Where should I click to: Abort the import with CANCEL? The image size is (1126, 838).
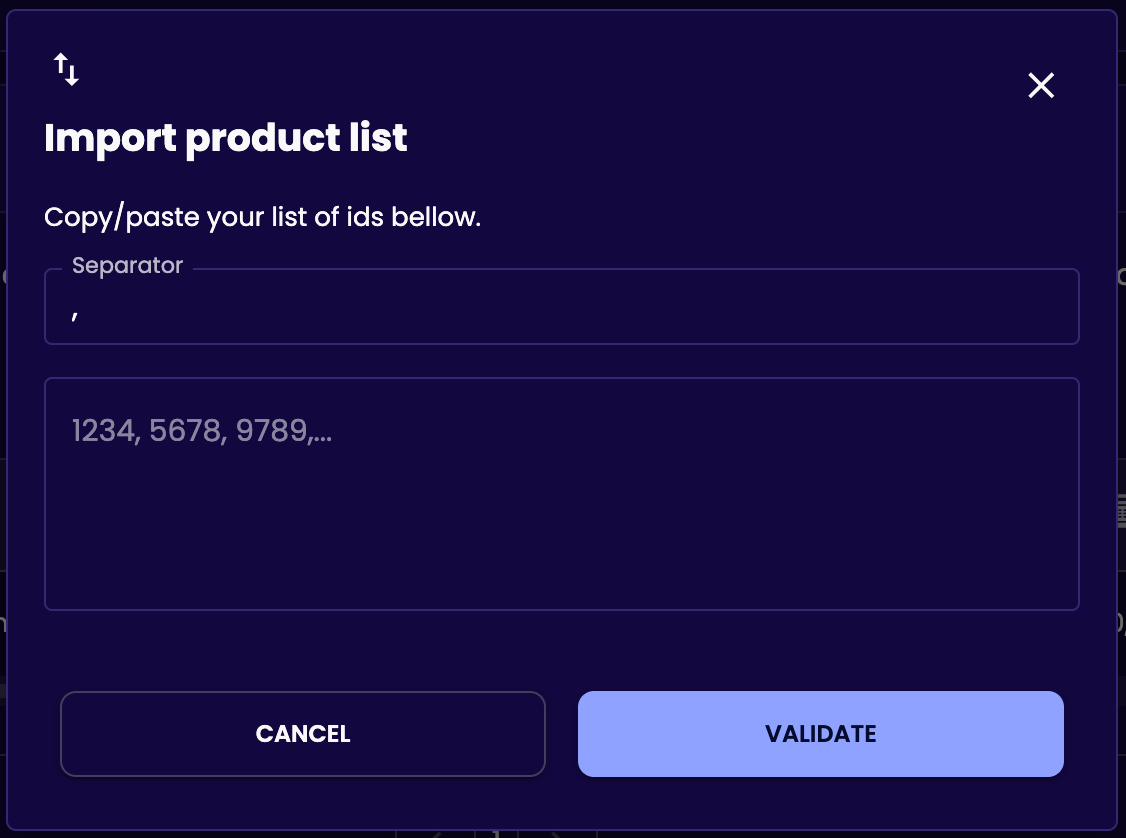(302, 734)
